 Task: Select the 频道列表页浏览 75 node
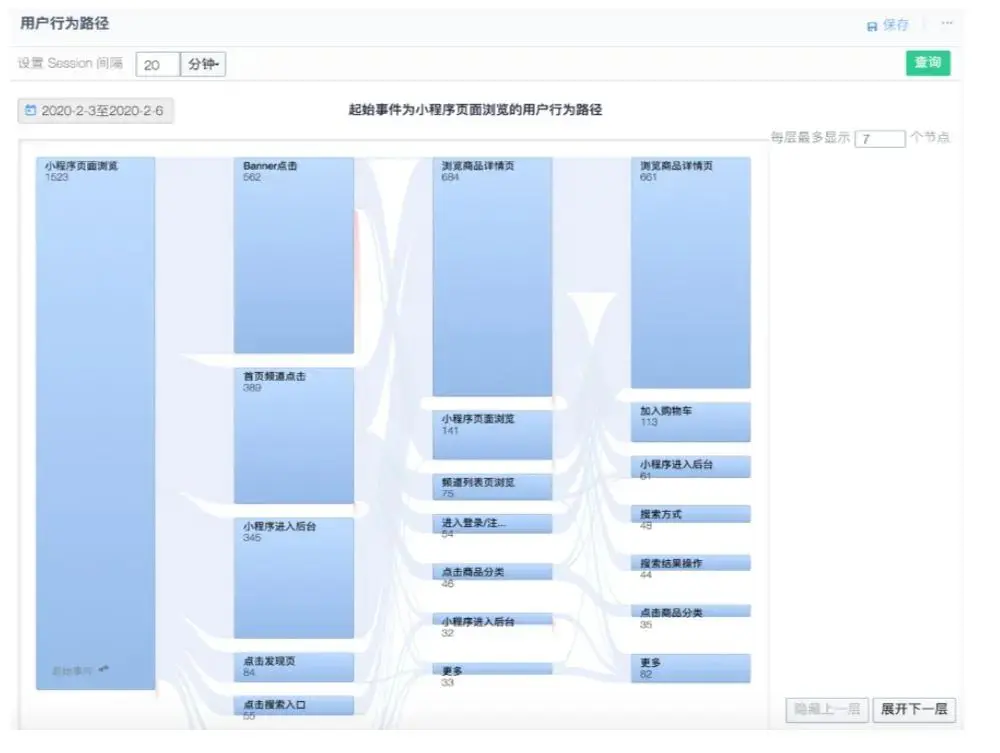click(x=492, y=486)
